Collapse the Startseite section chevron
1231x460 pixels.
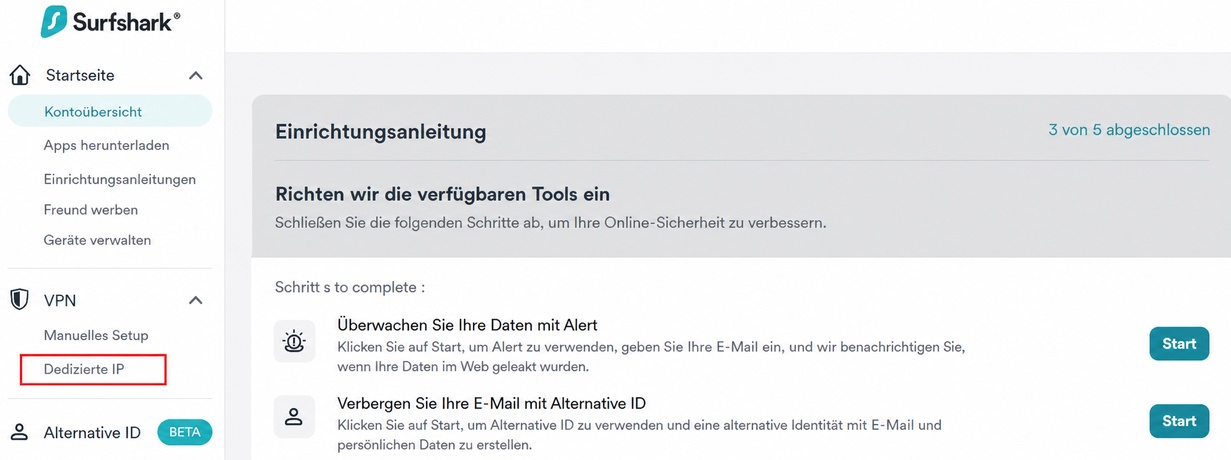click(x=196, y=76)
